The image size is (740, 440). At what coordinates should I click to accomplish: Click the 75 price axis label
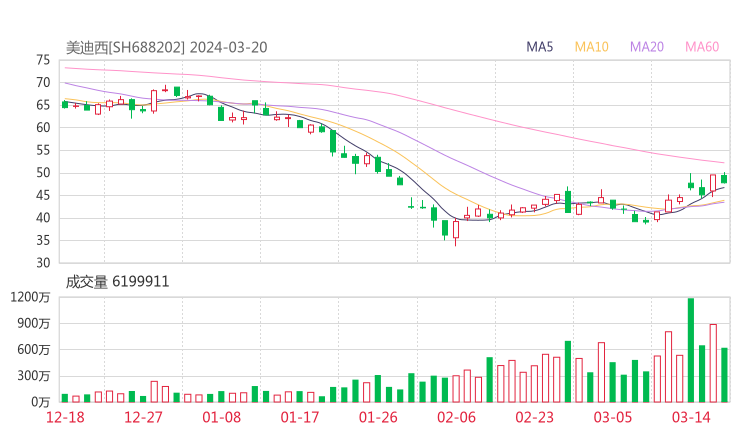43,60
